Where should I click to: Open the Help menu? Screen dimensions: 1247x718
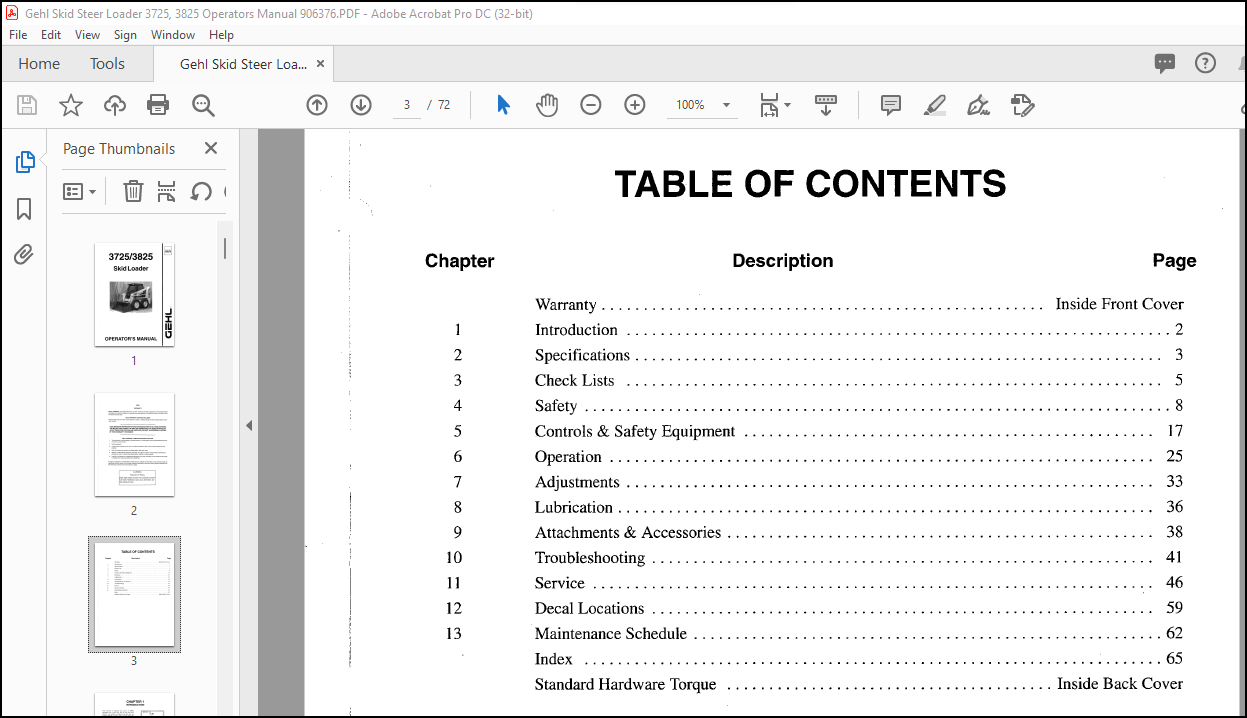click(x=221, y=34)
